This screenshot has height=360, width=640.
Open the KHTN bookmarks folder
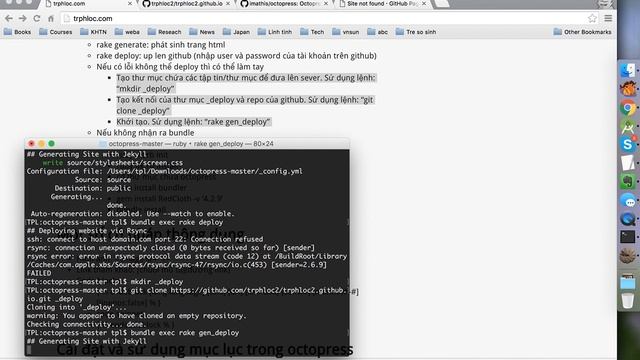coord(93,32)
